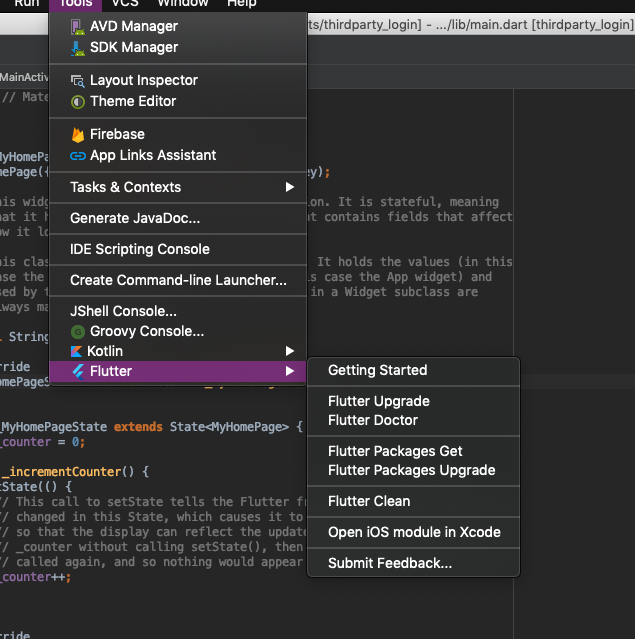
Task: Choose Open iOS module in Xcode
Action: pyautogui.click(x=414, y=532)
